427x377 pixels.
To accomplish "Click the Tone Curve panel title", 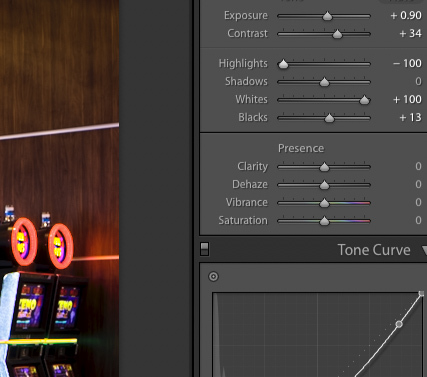I will pyautogui.click(x=374, y=250).
